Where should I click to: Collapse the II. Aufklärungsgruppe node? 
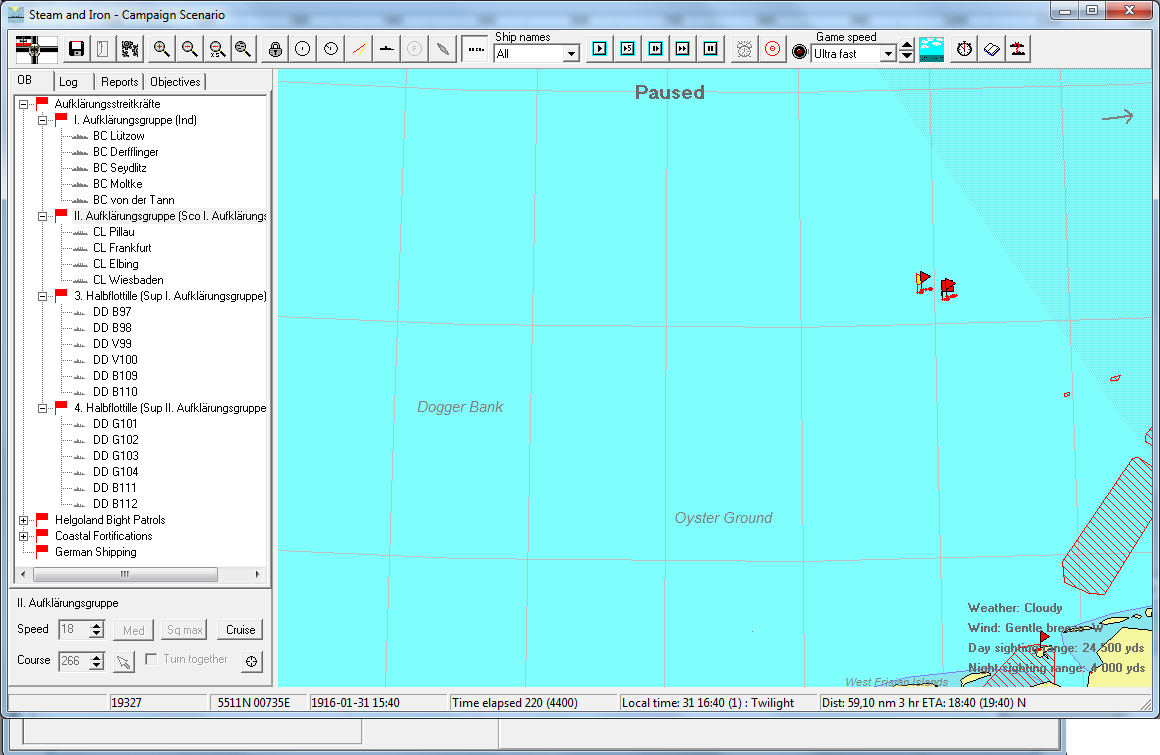click(43, 216)
